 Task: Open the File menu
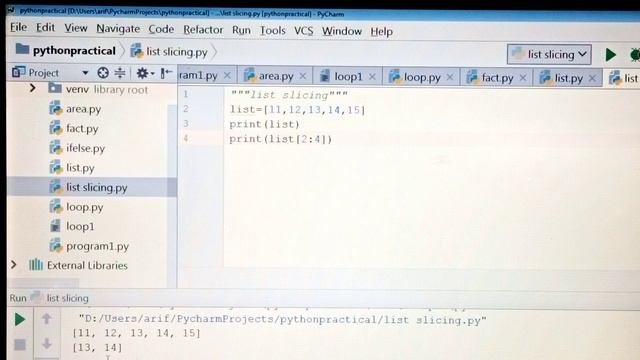point(18,27)
